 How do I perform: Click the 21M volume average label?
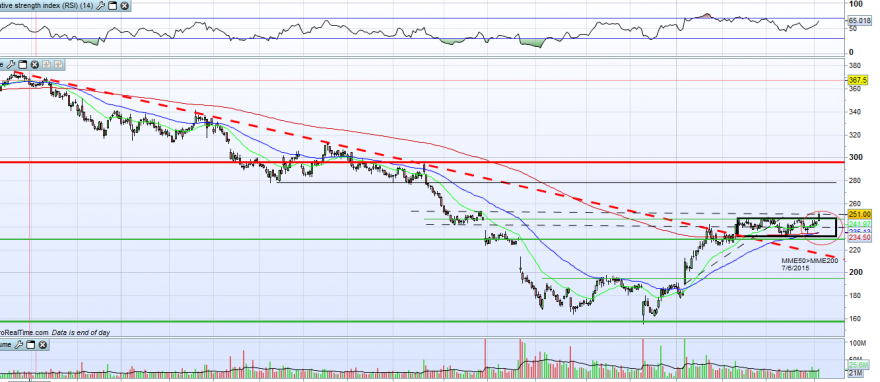(856, 373)
